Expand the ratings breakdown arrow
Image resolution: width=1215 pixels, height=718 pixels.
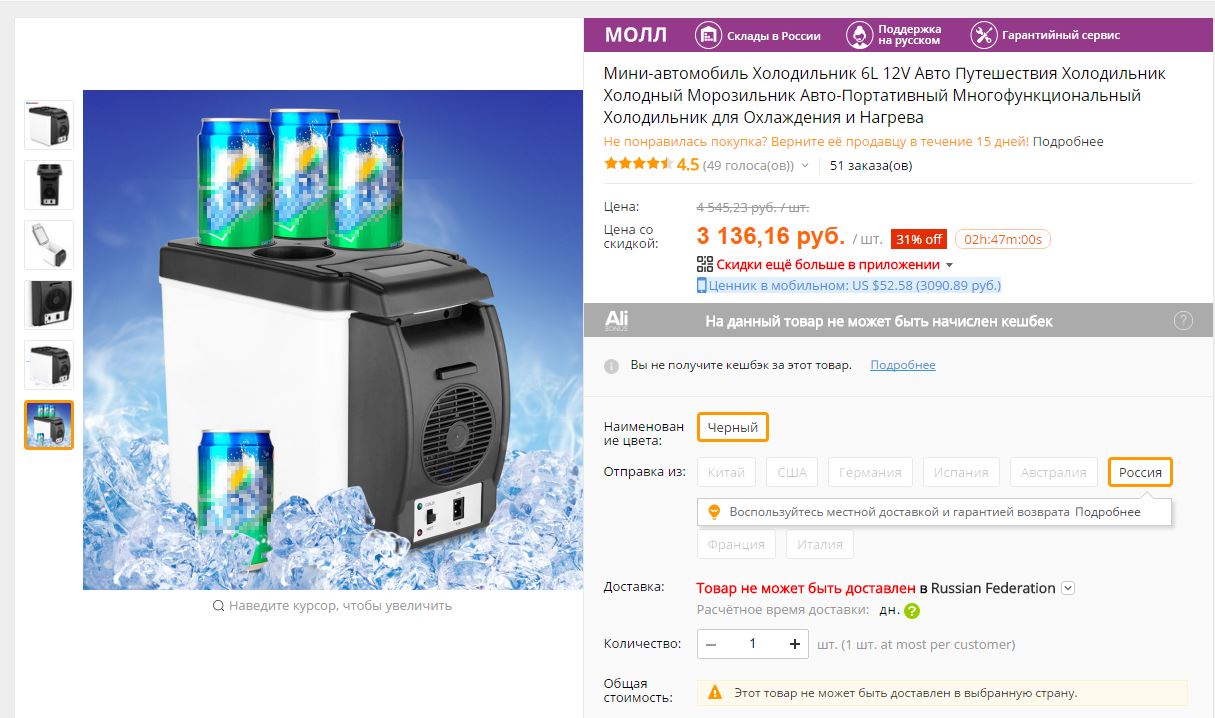coord(805,166)
